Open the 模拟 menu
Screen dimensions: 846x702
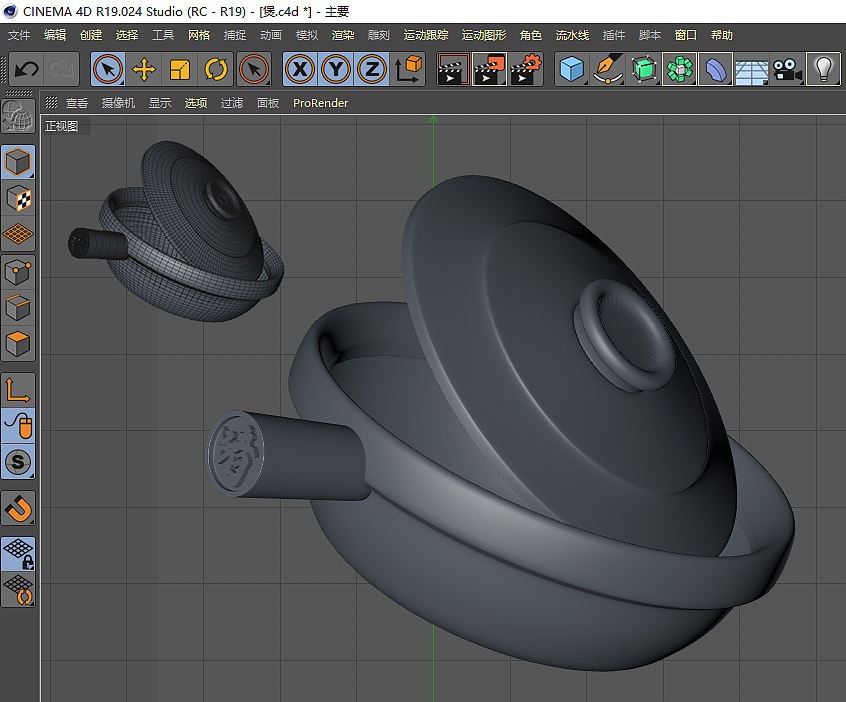[306, 35]
